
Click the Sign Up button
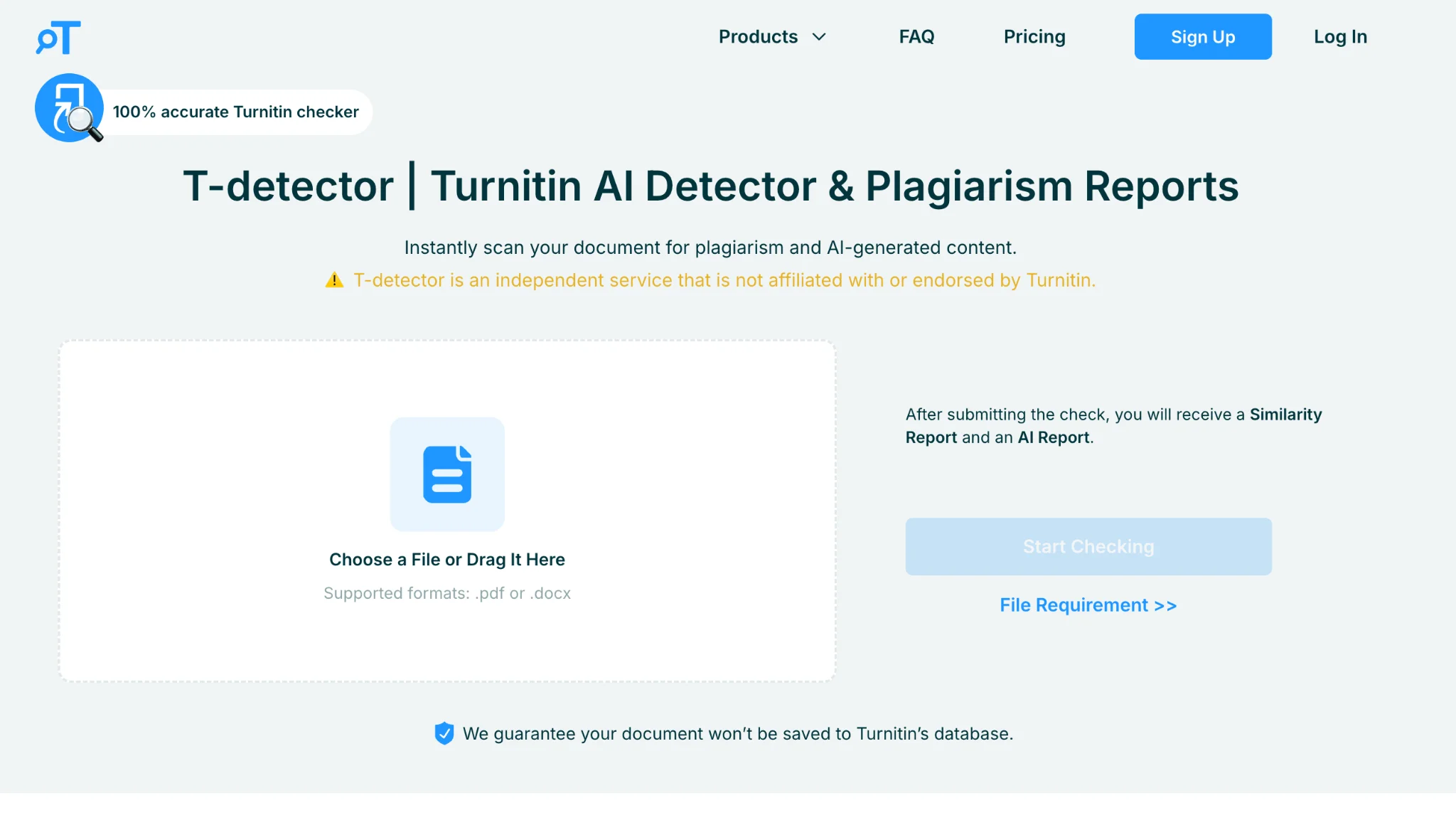click(1203, 37)
